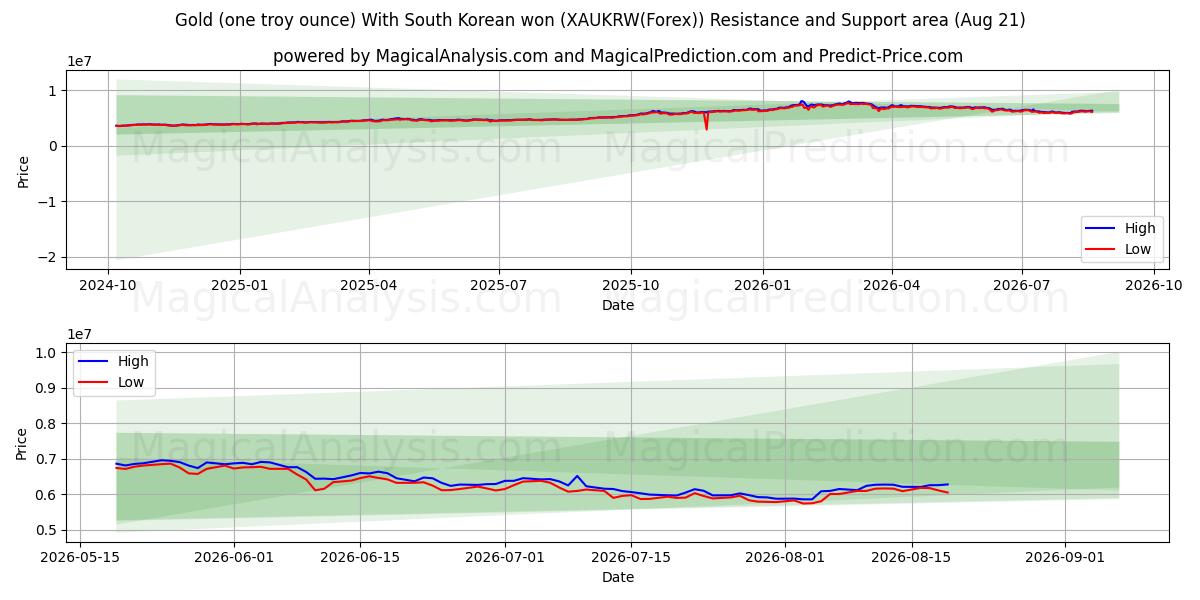Click 'Low' in the bottom chart legend
Image resolution: width=1200 pixels, height=600 pixels.
pyautogui.click(x=131, y=382)
